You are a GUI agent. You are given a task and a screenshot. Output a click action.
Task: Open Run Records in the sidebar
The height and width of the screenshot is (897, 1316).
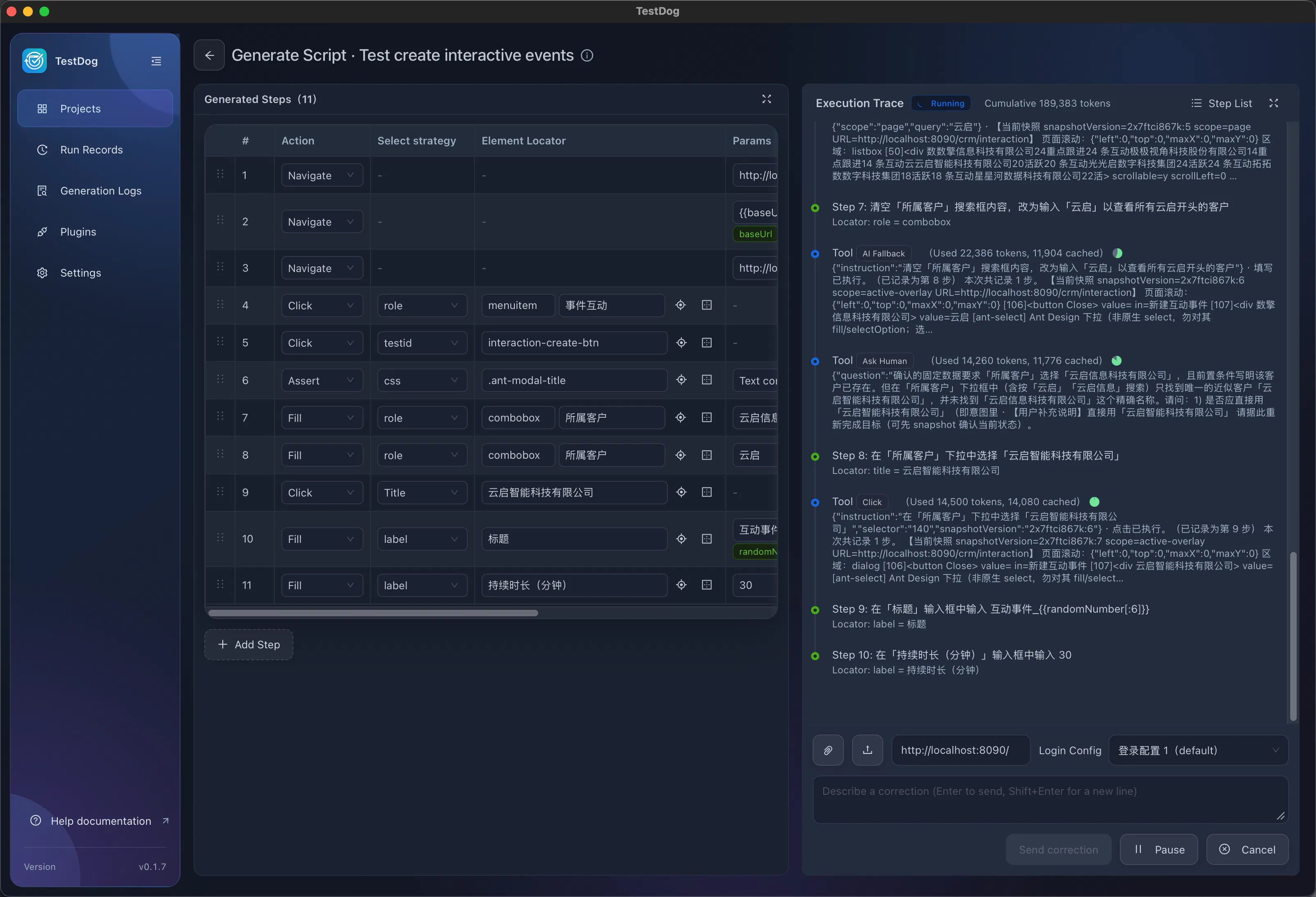(95, 149)
